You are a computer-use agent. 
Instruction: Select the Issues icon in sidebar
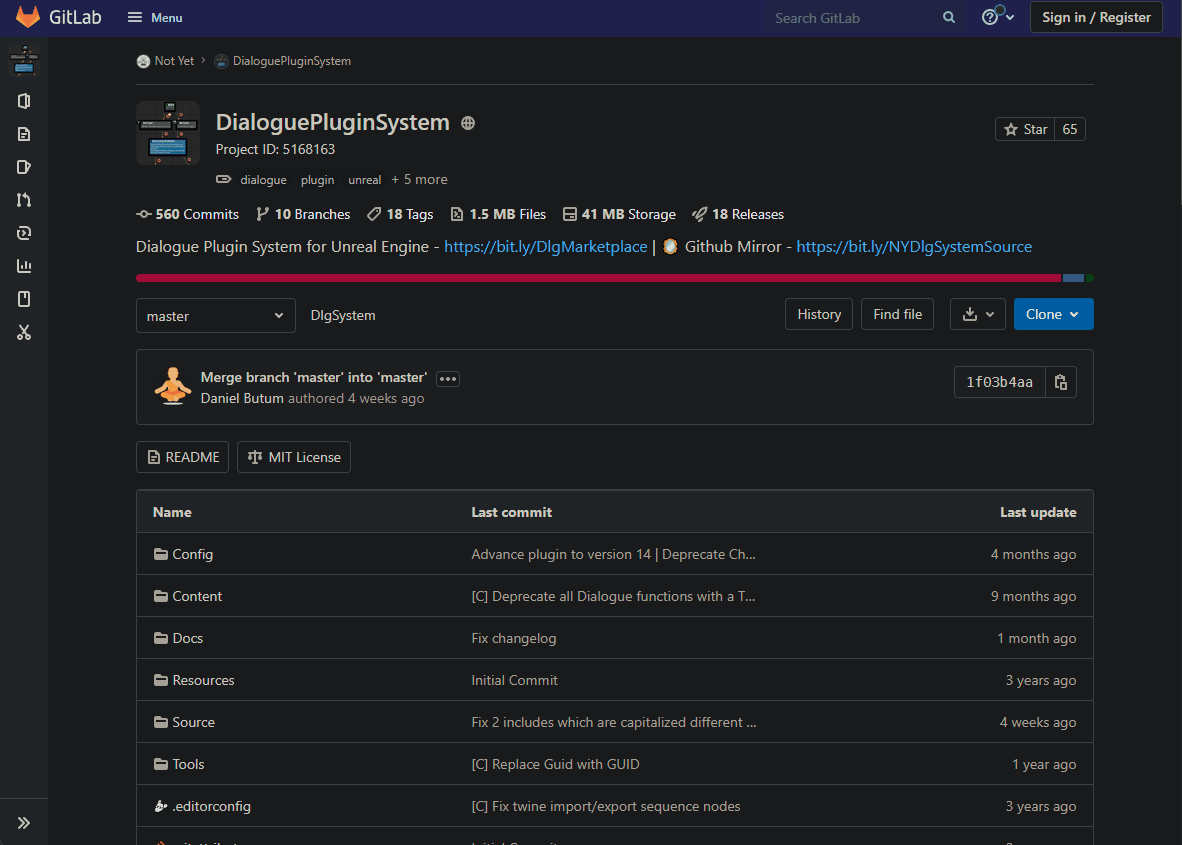24,166
